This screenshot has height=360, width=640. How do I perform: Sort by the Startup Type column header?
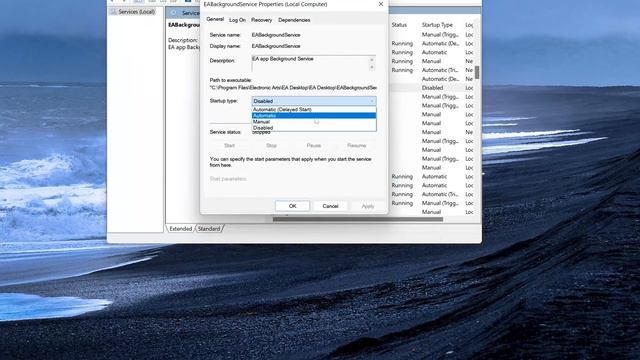click(x=437, y=25)
